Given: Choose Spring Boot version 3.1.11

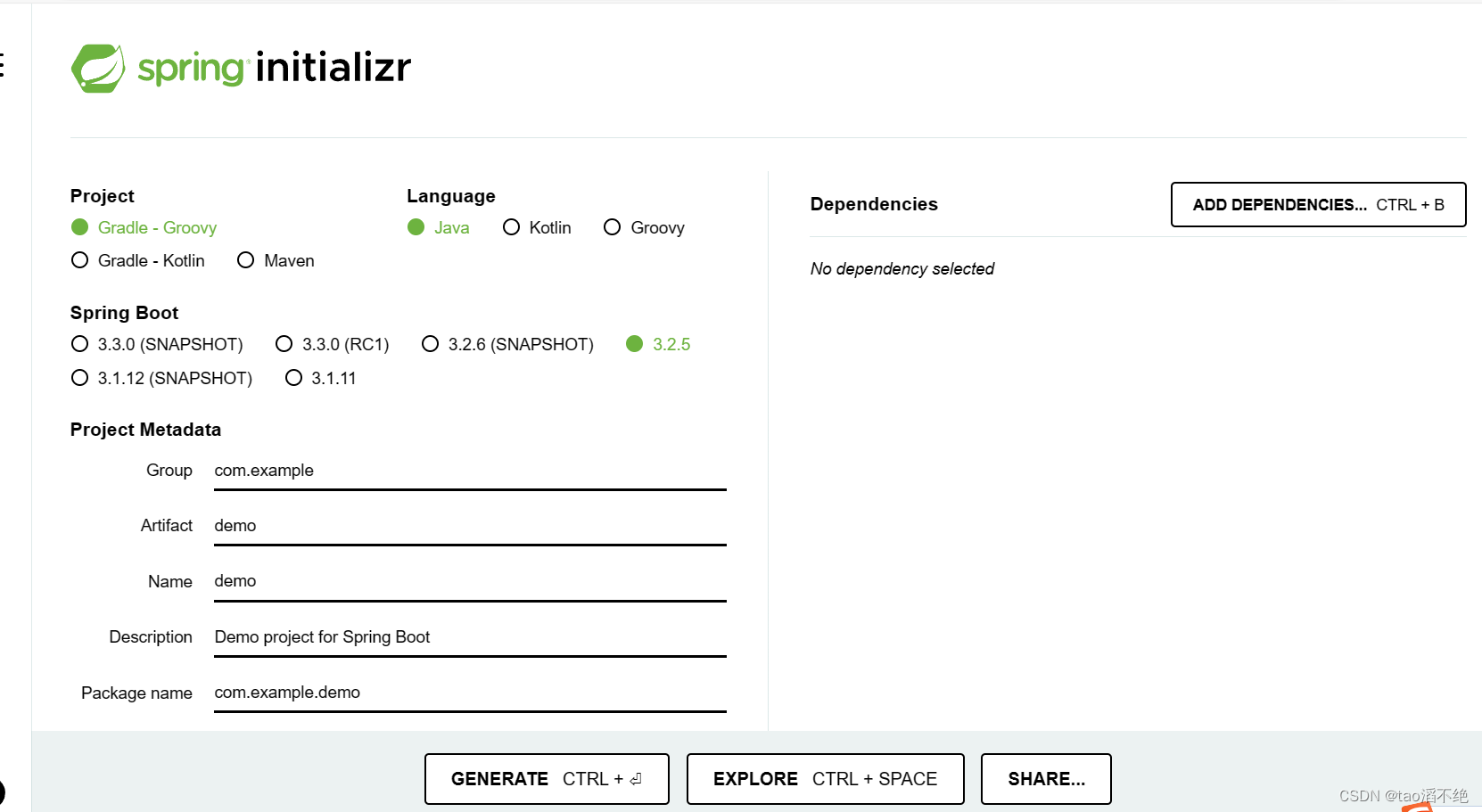Looking at the screenshot, I should click(320, 378).
